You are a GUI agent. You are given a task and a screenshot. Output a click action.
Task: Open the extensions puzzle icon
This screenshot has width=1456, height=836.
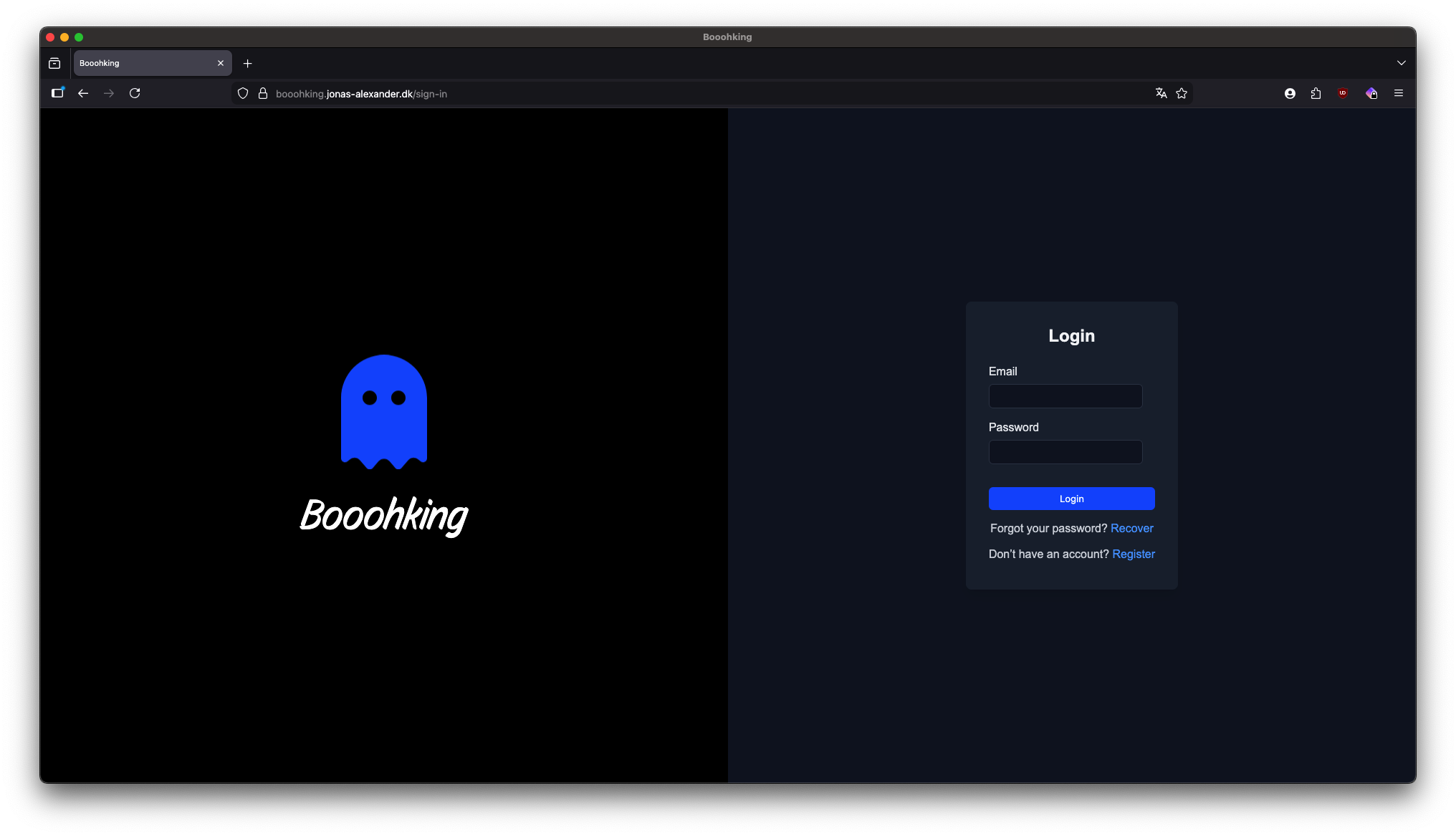(x=1316, y=93)
